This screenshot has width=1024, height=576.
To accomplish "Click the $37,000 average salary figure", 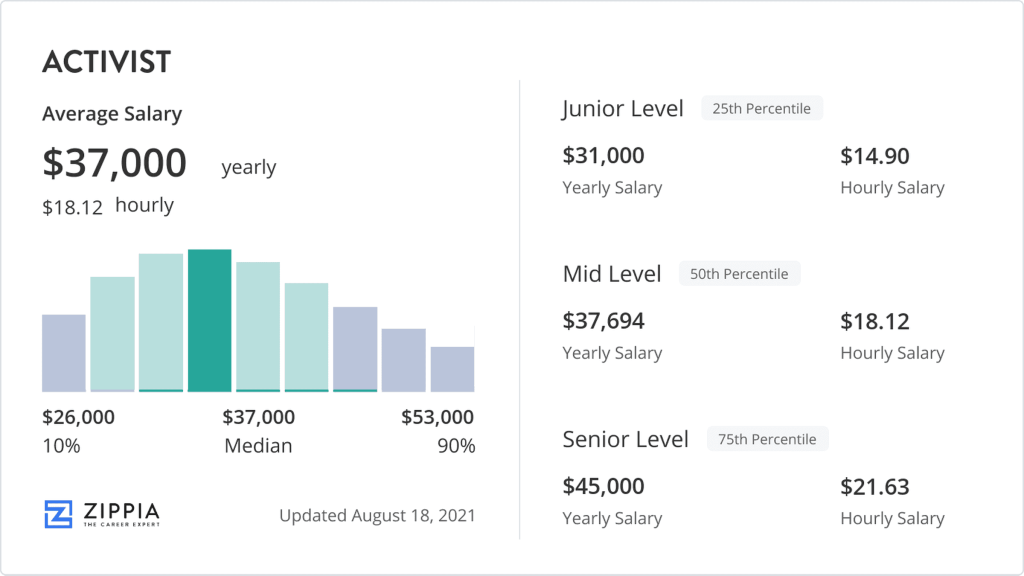I will click(x=114, y=163).
